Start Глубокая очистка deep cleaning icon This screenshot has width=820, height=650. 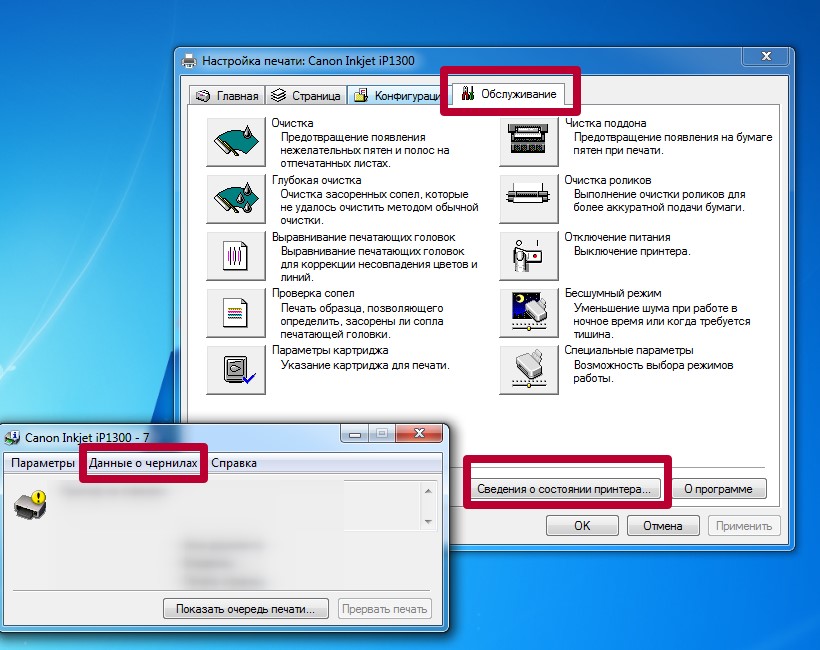[234, 198]
